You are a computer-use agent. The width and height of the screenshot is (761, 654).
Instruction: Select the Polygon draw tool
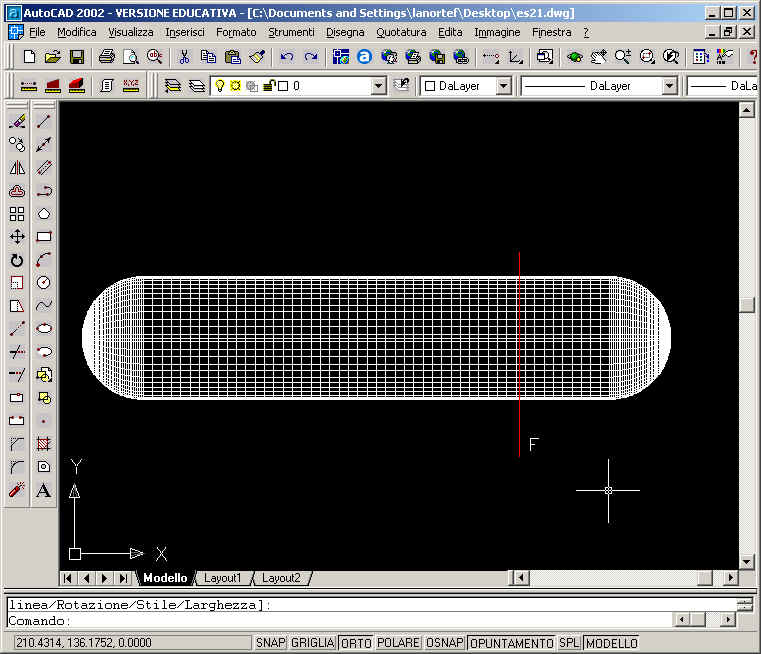tap(44, 214)
